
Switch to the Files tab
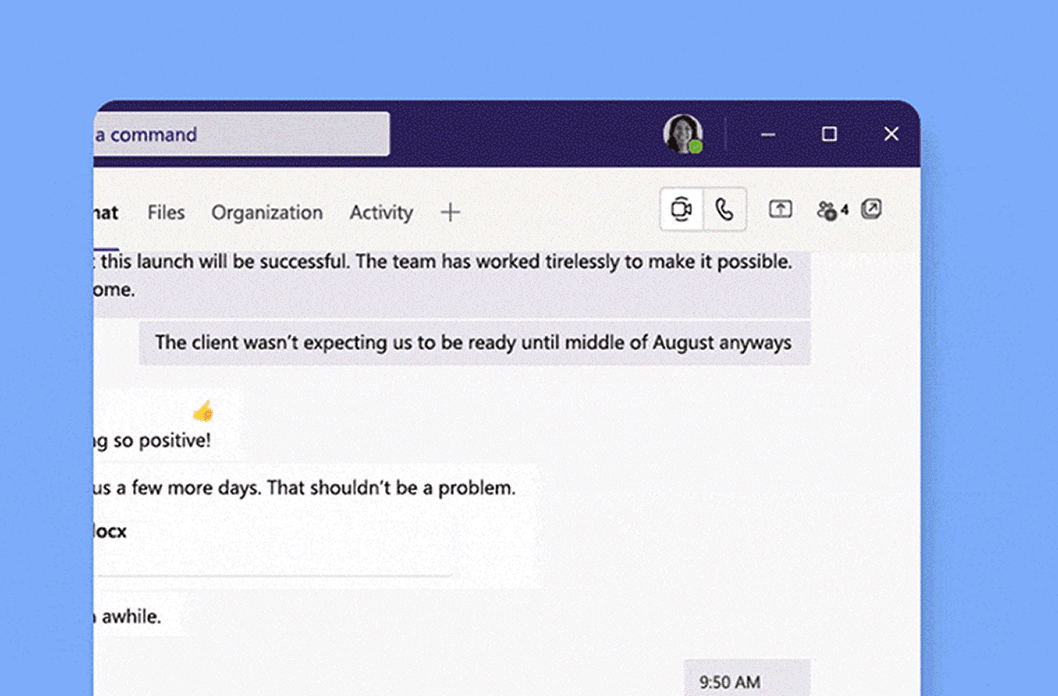pyautogui.click(x=166, y=212)
